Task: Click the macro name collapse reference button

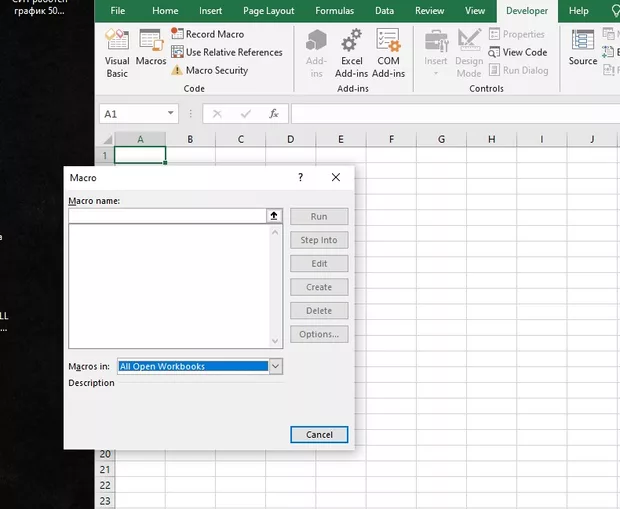Action: (x=274, y=216)
